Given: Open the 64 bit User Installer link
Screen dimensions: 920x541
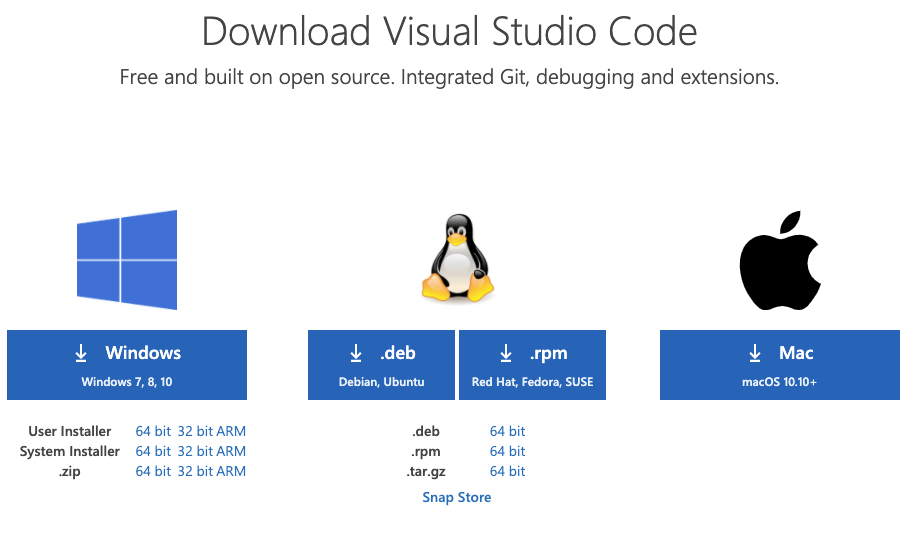Looking at the screenshot, I should click(153, 431).
